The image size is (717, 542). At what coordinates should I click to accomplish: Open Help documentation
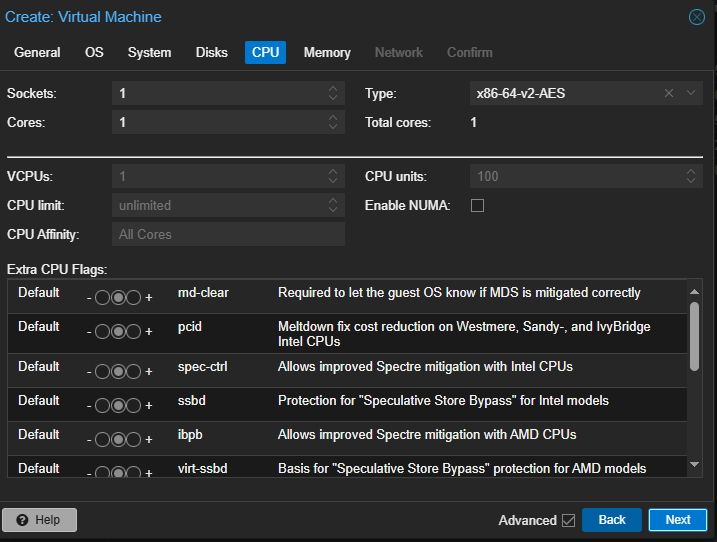[39, 520]
